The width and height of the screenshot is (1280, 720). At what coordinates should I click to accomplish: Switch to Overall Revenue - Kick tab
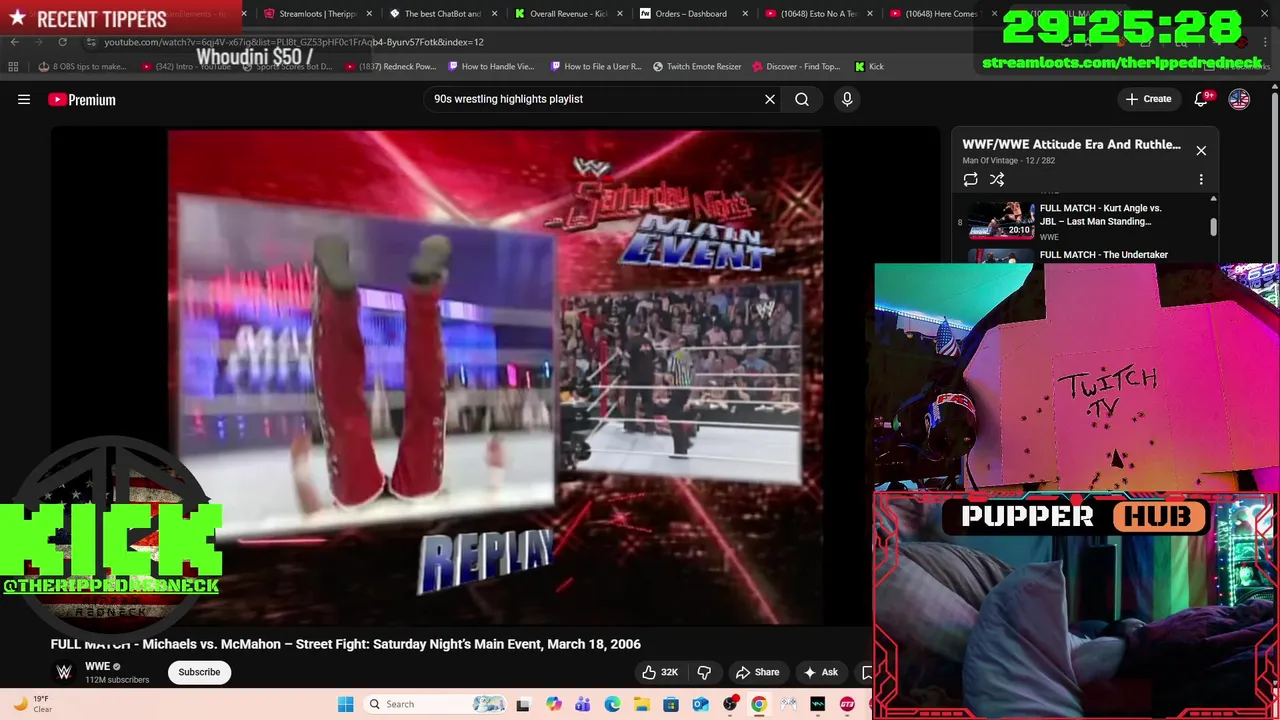[568, 14]
